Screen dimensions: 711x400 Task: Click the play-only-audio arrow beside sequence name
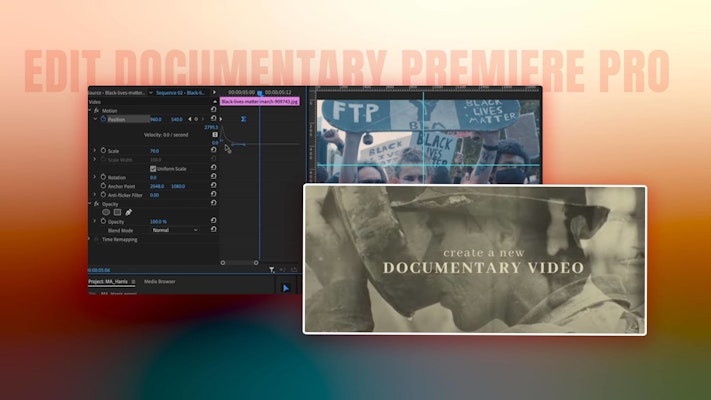pos(214,93)
